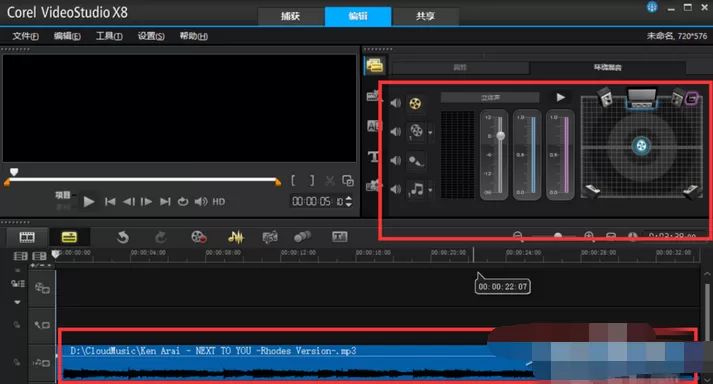The image size is (713, 384).
Task: Select the overlay track #1 icon in mixer
Action: coord(416,131)
